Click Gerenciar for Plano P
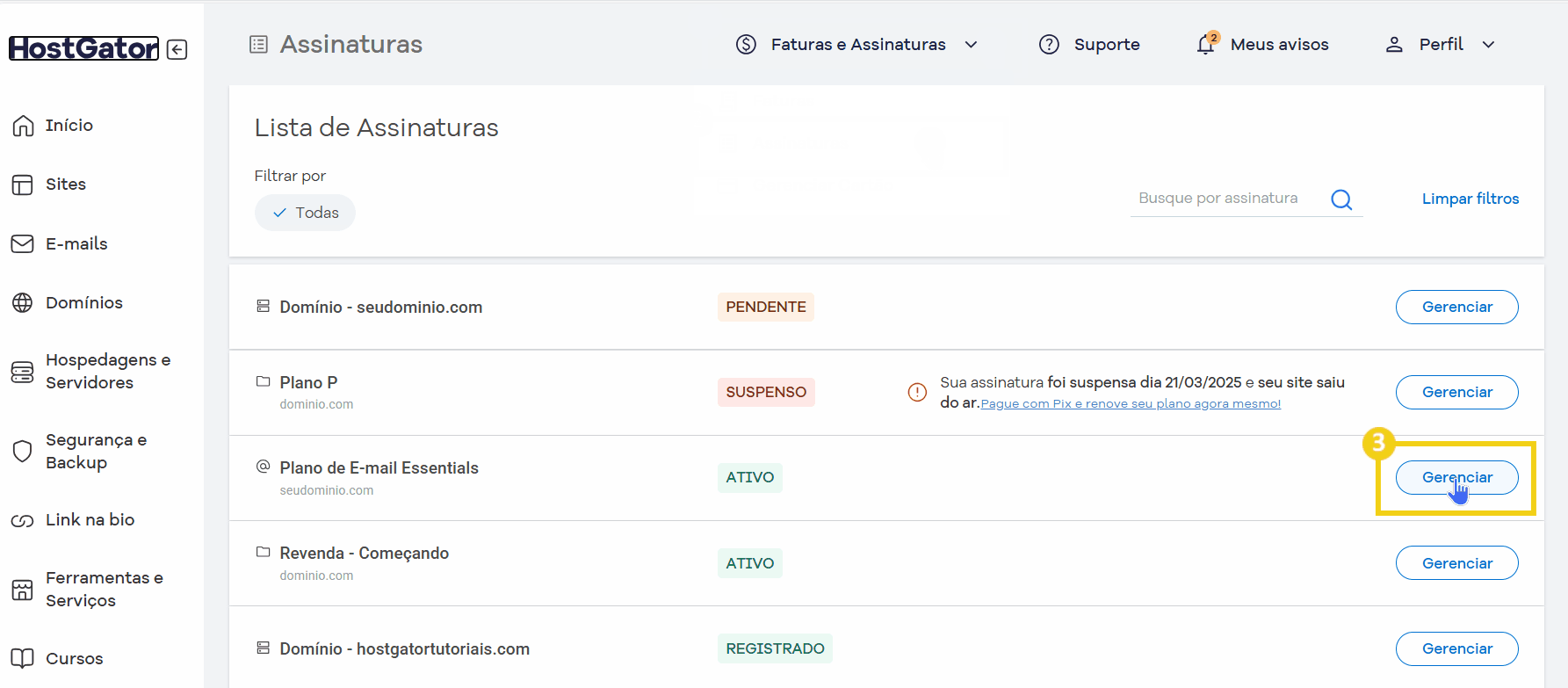Screen dimensions: 1568x688 pyautogui.click(x=1457, y=392)
